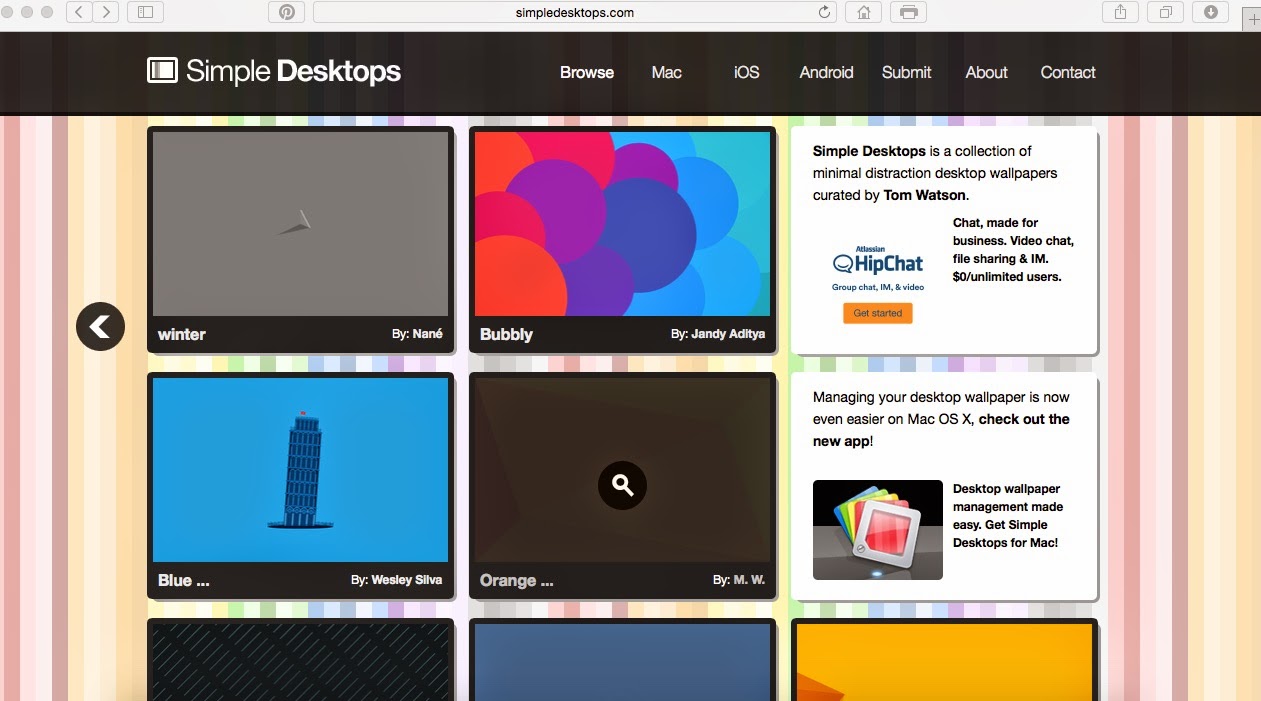Viewport: 1261px width, 701px height.
Task: Click 'By: Wesley Silva' author credit
Action: point(396,580)
